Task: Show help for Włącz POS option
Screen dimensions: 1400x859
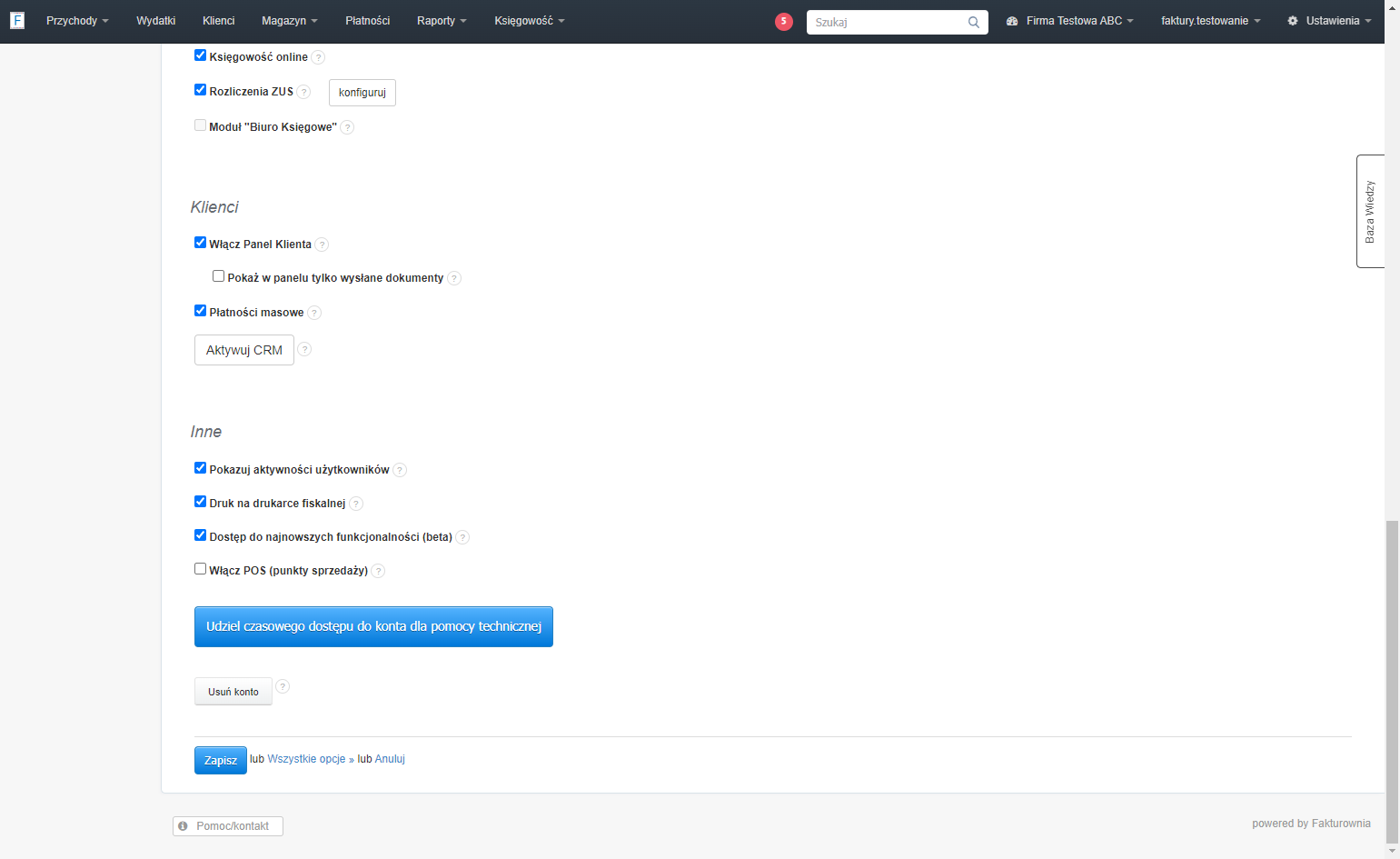Action: point(378,571)
